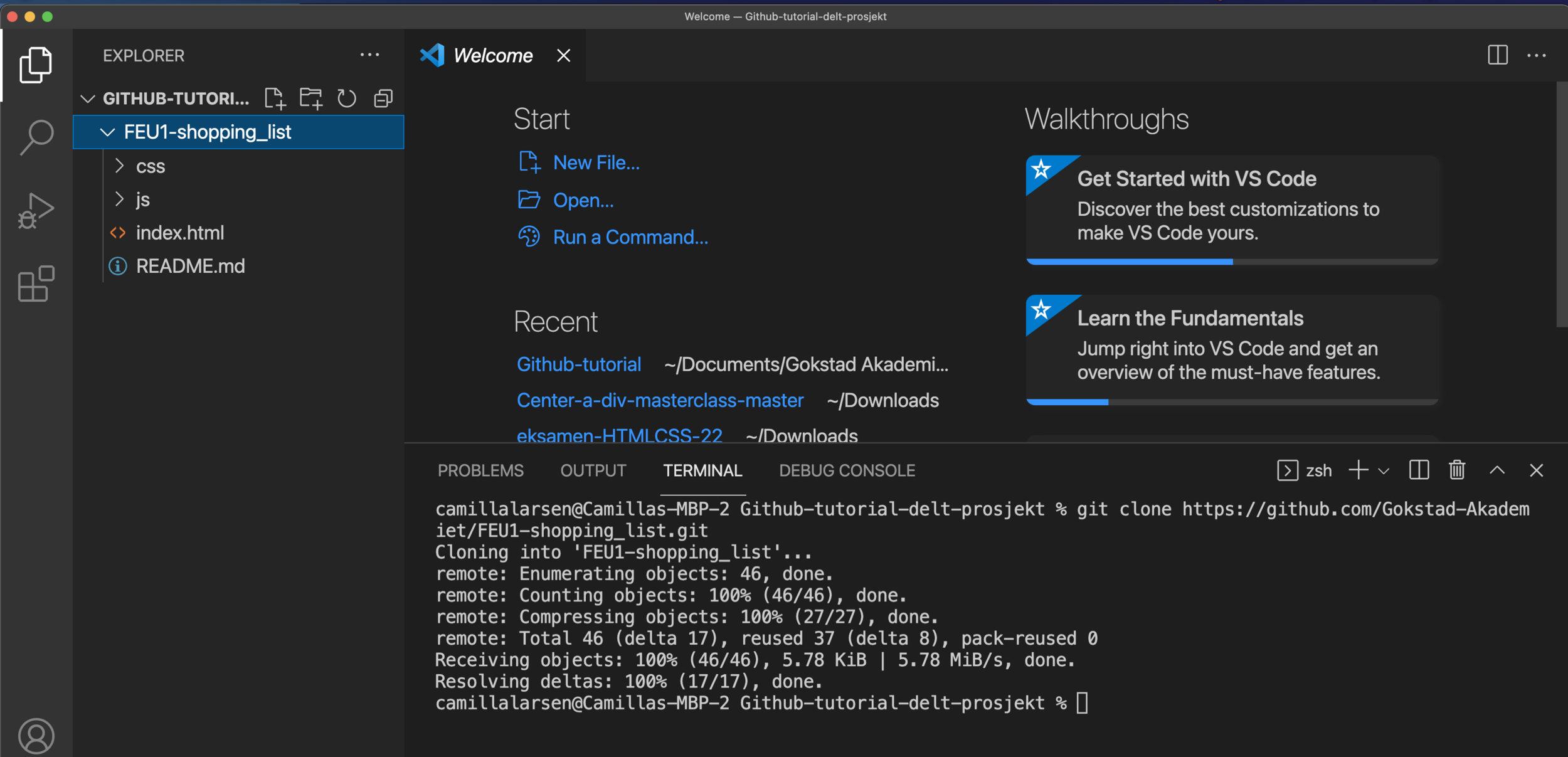1568x757 pixels.
Task: Split the editor to the right
Action: [1498, 55]
